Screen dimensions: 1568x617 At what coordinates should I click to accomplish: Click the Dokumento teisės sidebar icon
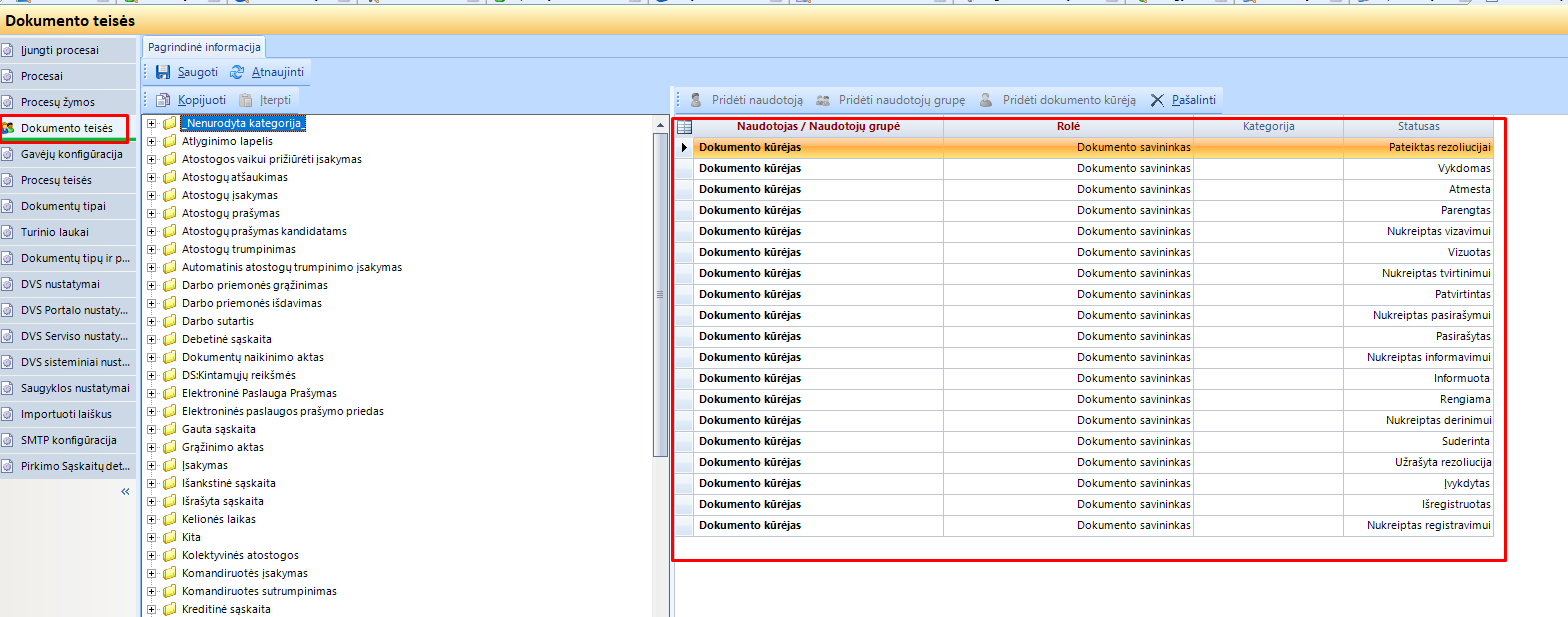[x=8, y=128]
